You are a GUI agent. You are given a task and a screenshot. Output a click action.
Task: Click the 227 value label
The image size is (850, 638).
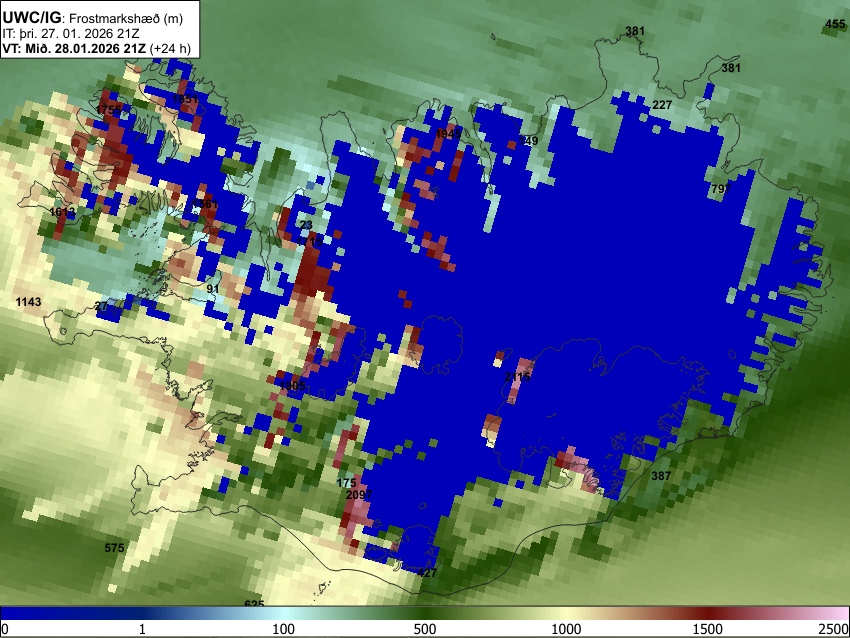point(662,105)
